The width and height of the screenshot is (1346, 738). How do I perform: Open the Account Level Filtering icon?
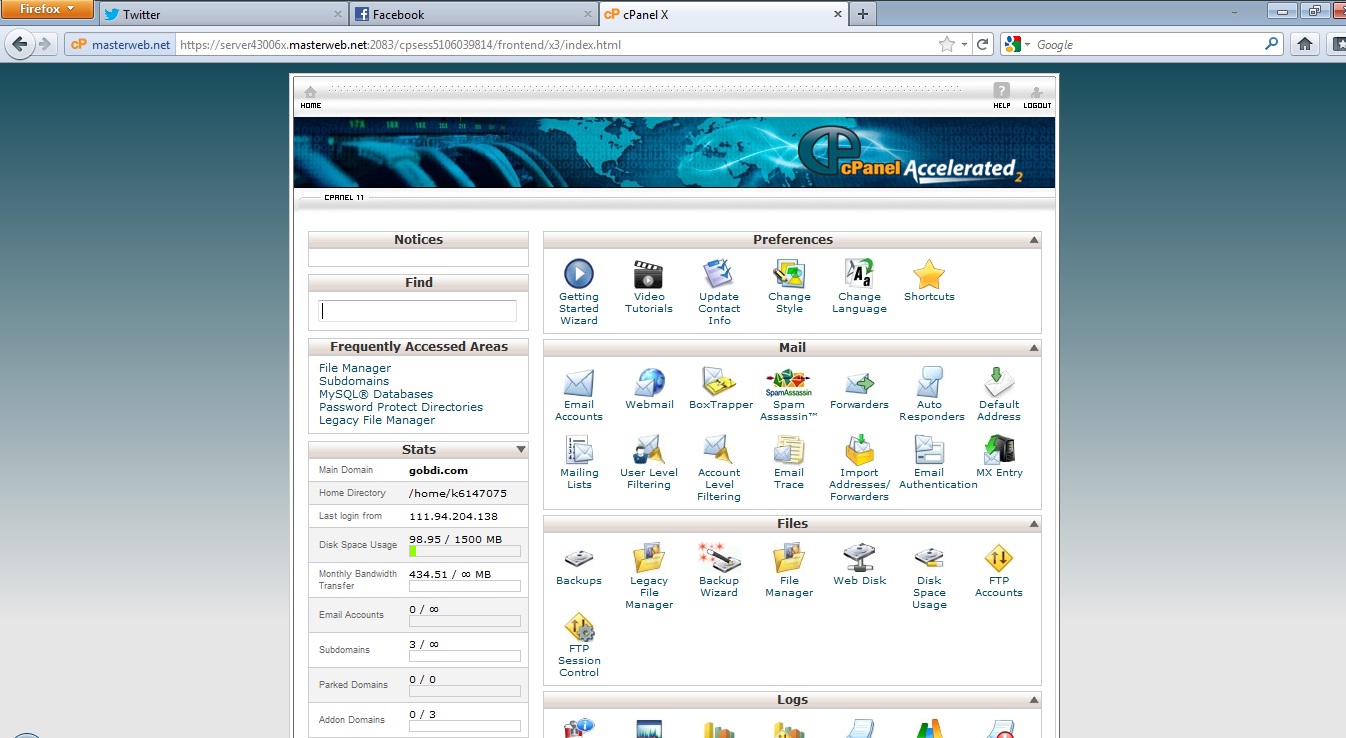coord(719,451)
